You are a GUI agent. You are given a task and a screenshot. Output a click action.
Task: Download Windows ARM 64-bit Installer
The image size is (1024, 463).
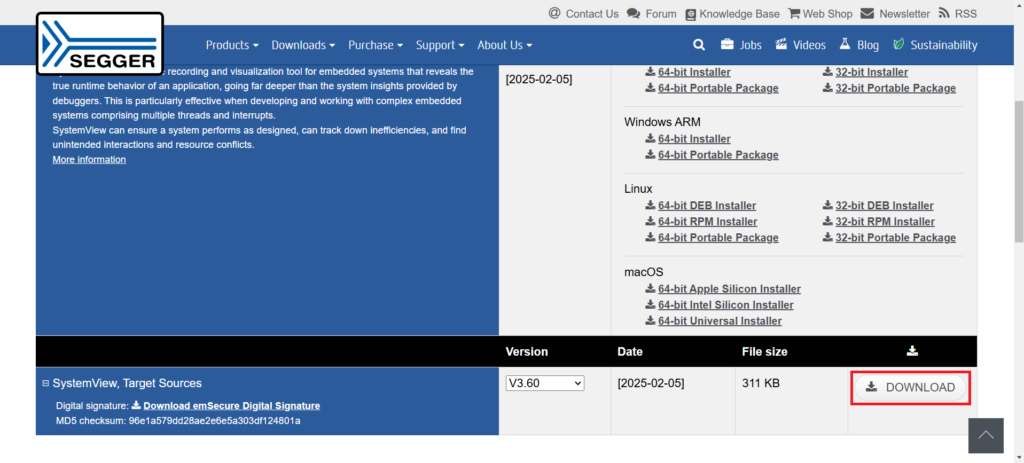click(x=694, y=138)
